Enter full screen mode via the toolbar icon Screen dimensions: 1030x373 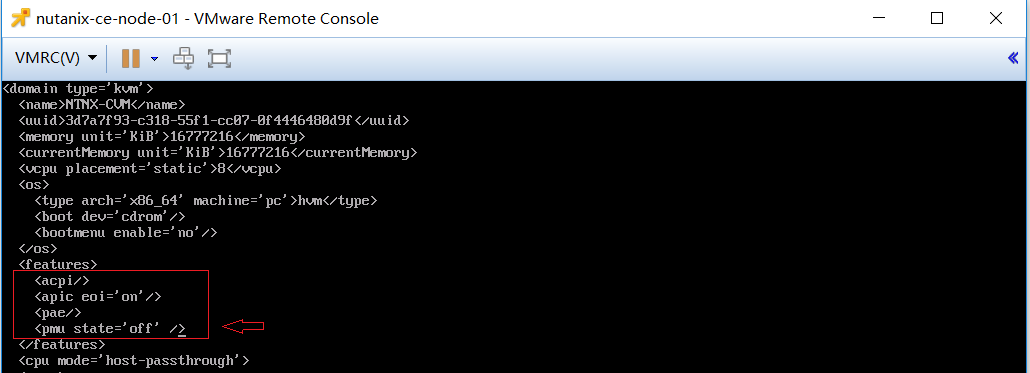(219, 58)
